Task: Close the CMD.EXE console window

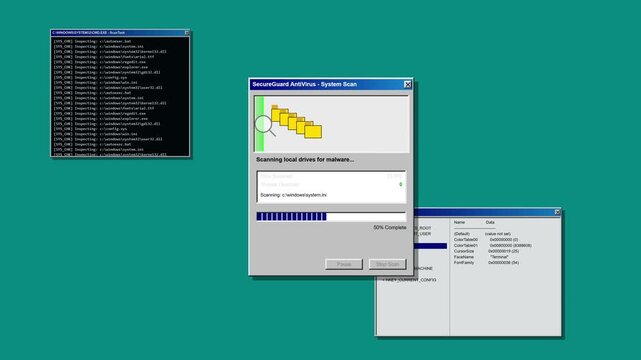Action: tap(187, 33)
